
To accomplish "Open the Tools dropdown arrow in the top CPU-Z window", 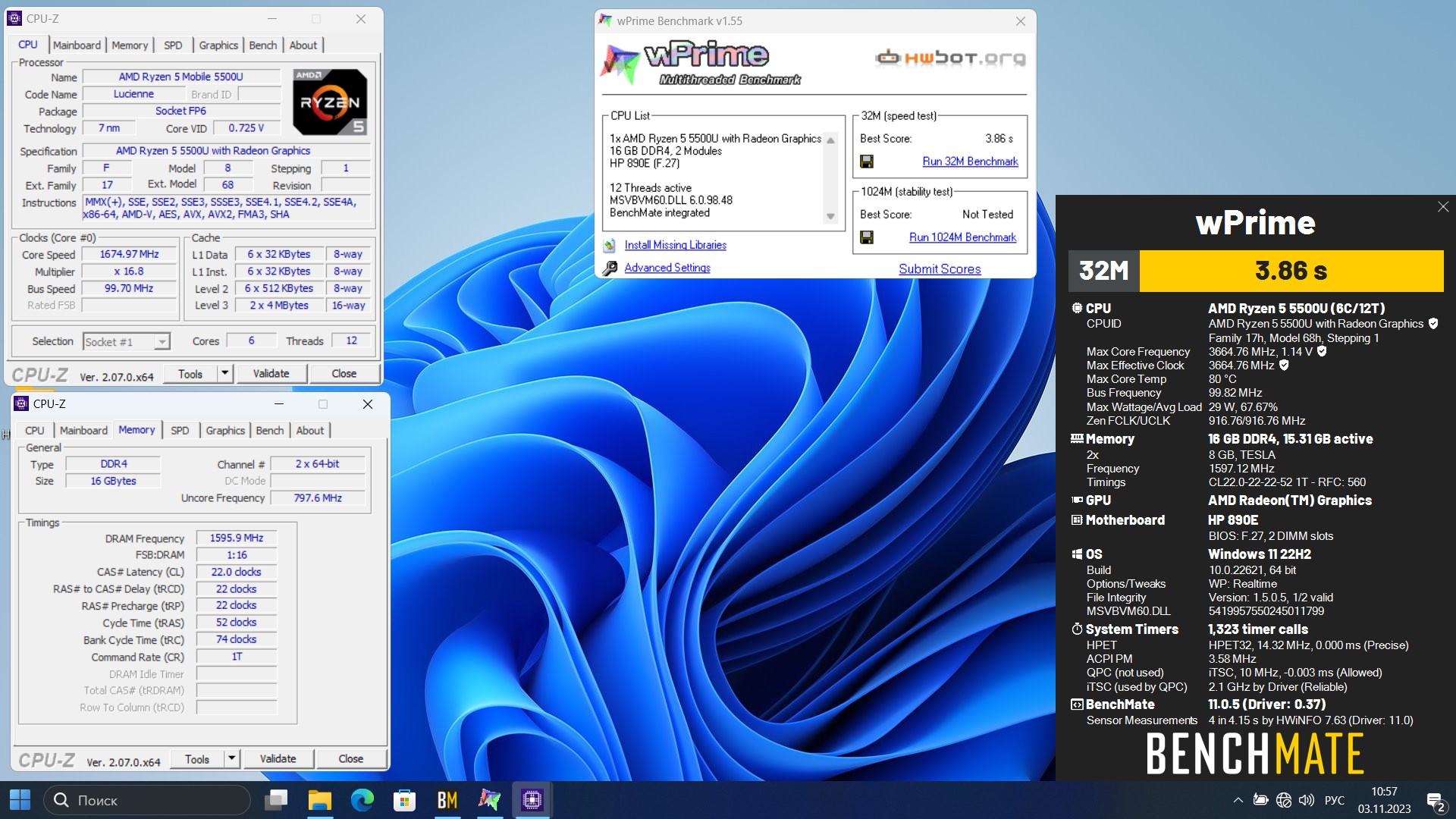I will (x=224, y=373).
